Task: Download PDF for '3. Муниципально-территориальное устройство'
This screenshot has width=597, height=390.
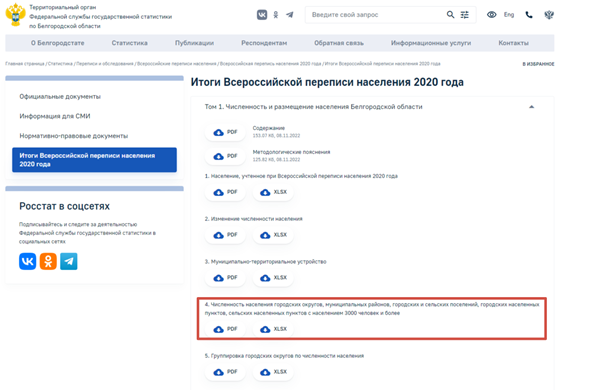Action: (x=225, y=278)
